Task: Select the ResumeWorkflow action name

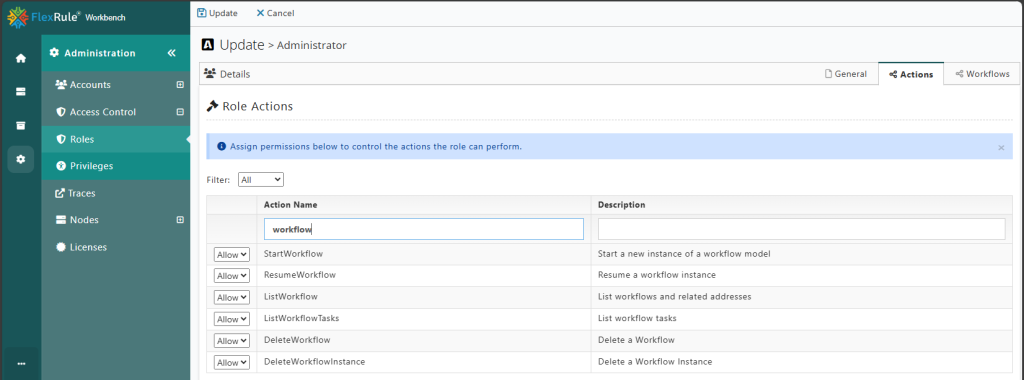Action: 300,275
